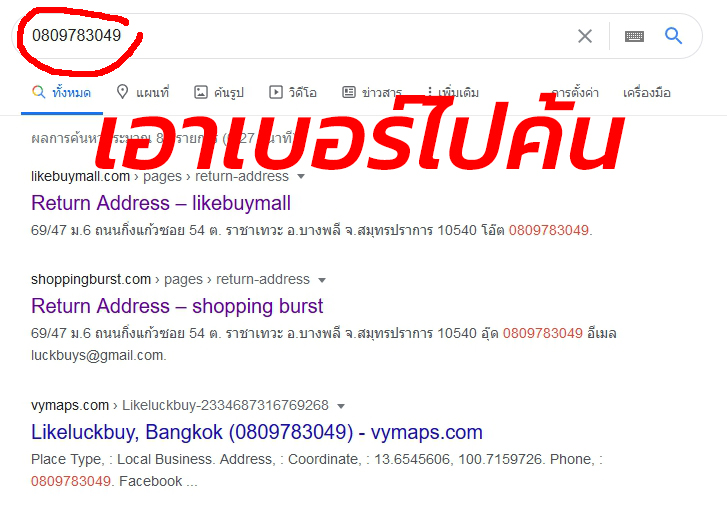The height and width of the screenshot is (516, 727).
Task: Select the map pin icon for แผนที่
Action: click(122, 92)
